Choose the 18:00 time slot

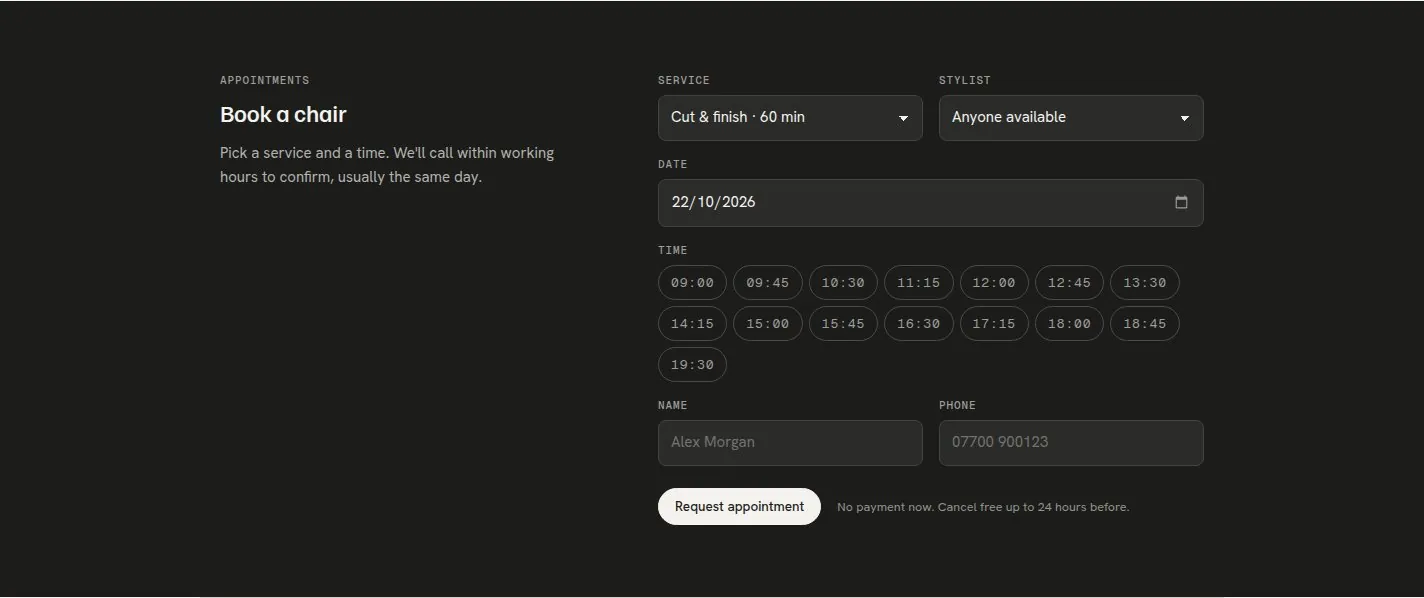pyautogui.click(x=1069, y=324)
